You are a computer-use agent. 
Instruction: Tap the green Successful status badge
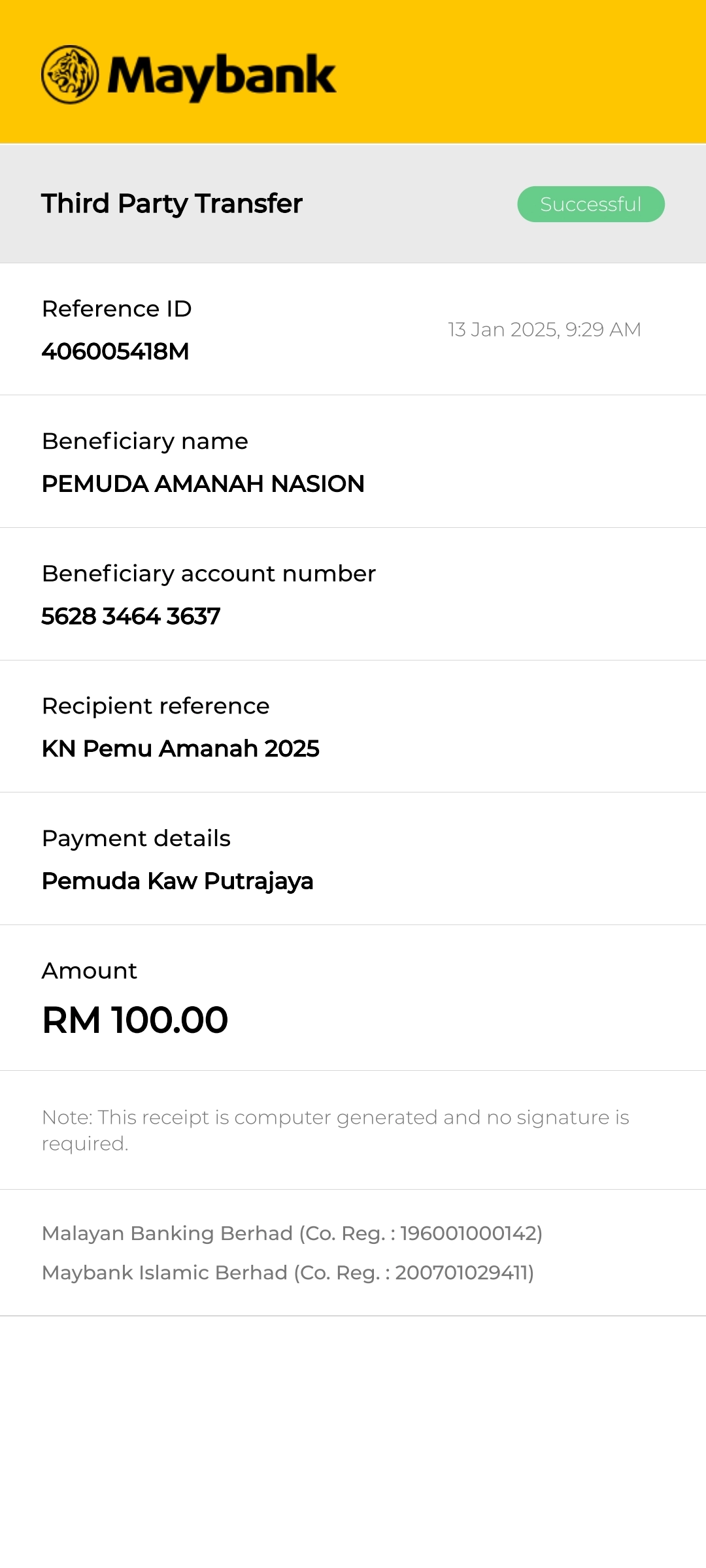590,204
